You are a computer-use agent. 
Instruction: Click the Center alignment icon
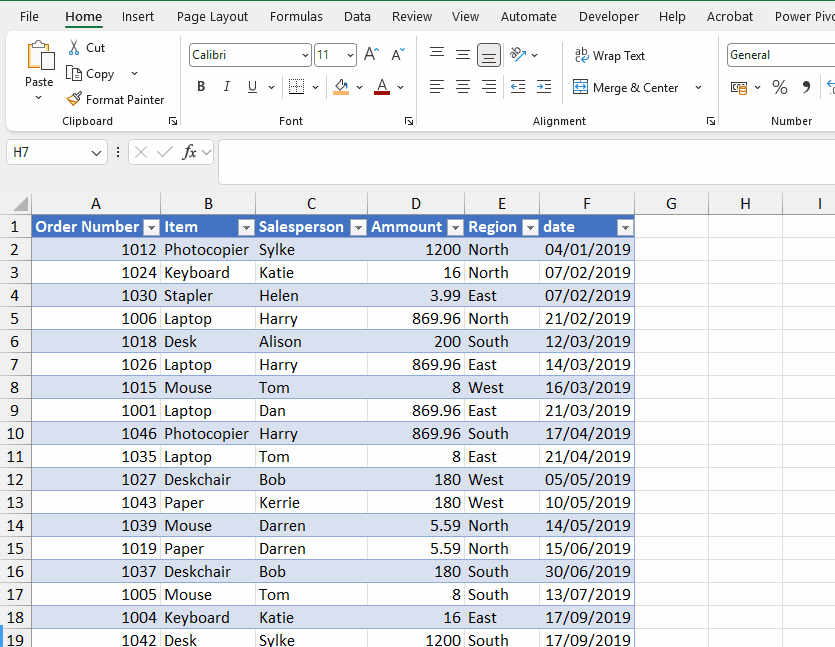[x=462, y=88]
